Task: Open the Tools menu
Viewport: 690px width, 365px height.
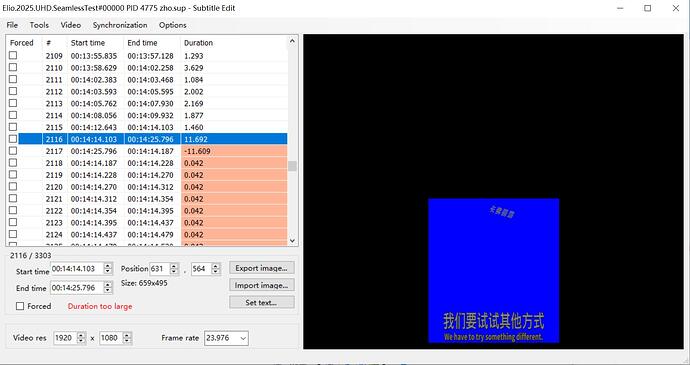Action: click(39, 25)
